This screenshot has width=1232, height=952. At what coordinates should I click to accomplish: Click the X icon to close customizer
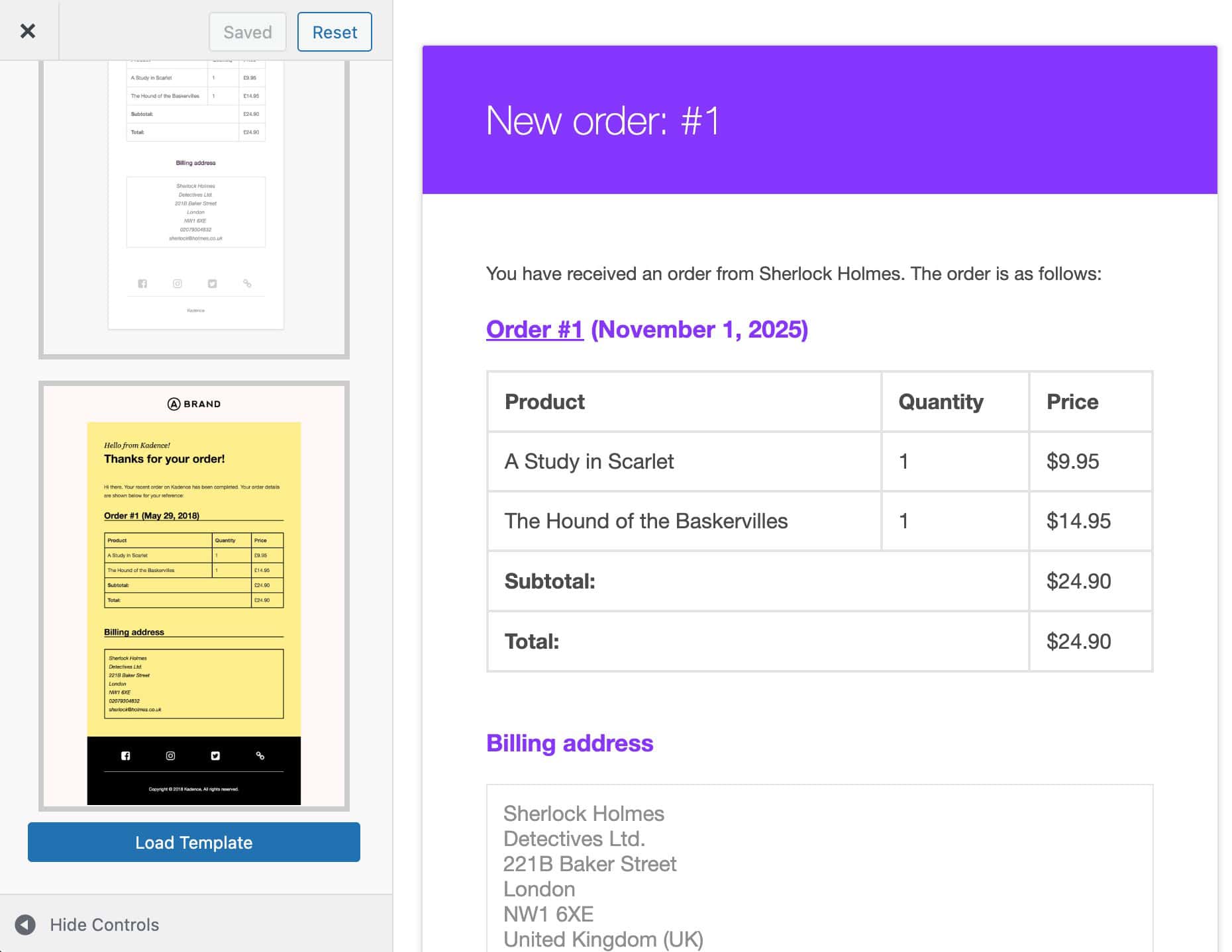coord(28,31)
